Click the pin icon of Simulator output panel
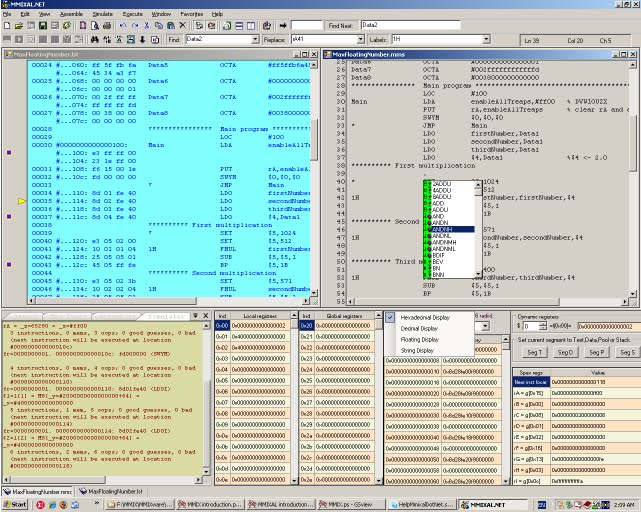The image size is (641, 512). tap(196, 316)
